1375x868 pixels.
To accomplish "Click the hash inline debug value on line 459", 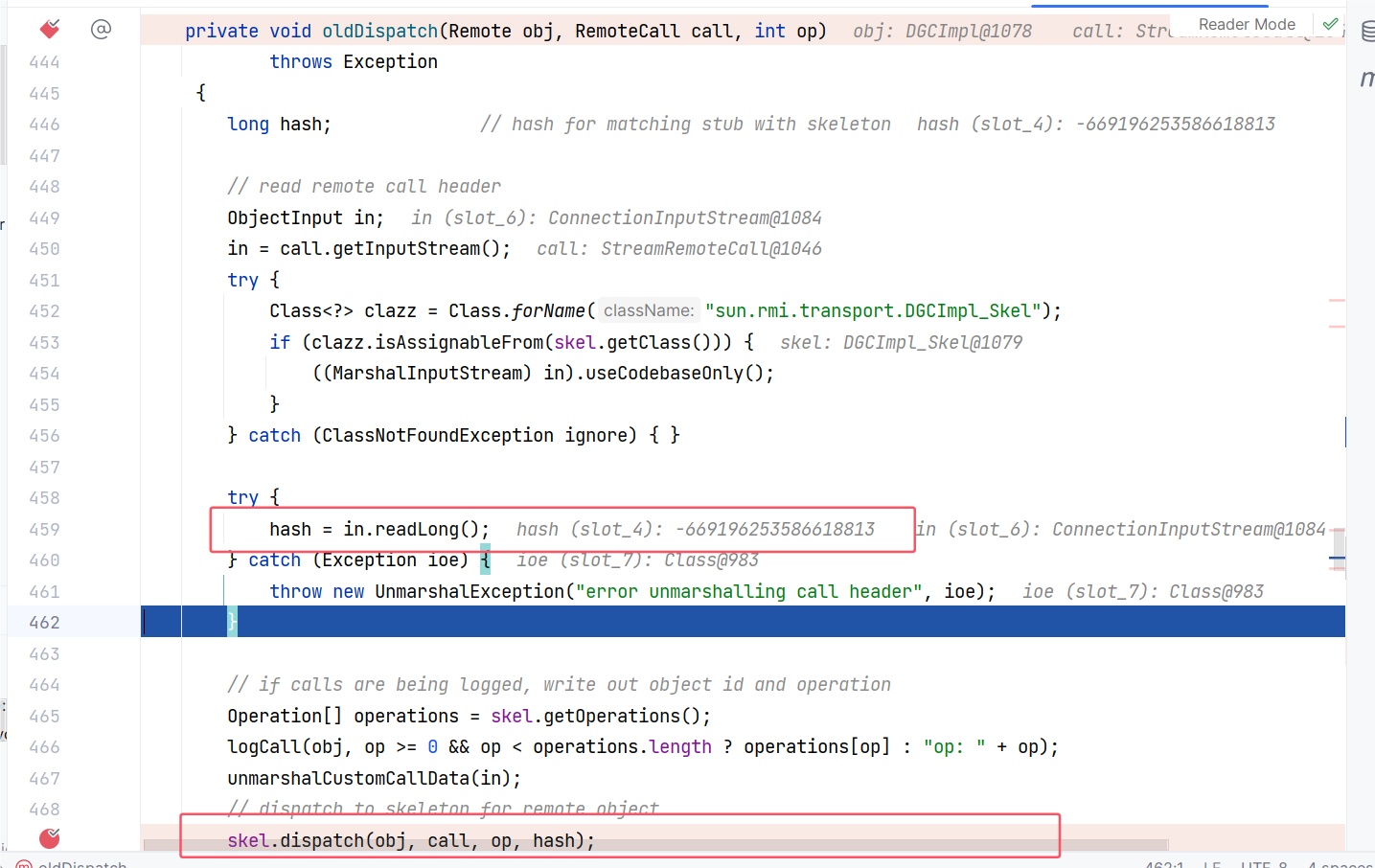I will click(695, 529).
